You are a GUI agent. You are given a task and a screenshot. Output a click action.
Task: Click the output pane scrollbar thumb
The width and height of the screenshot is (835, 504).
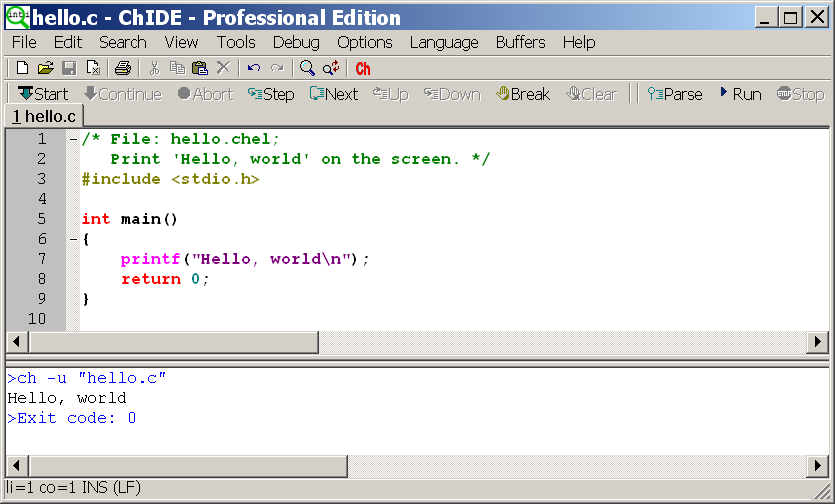188,466
